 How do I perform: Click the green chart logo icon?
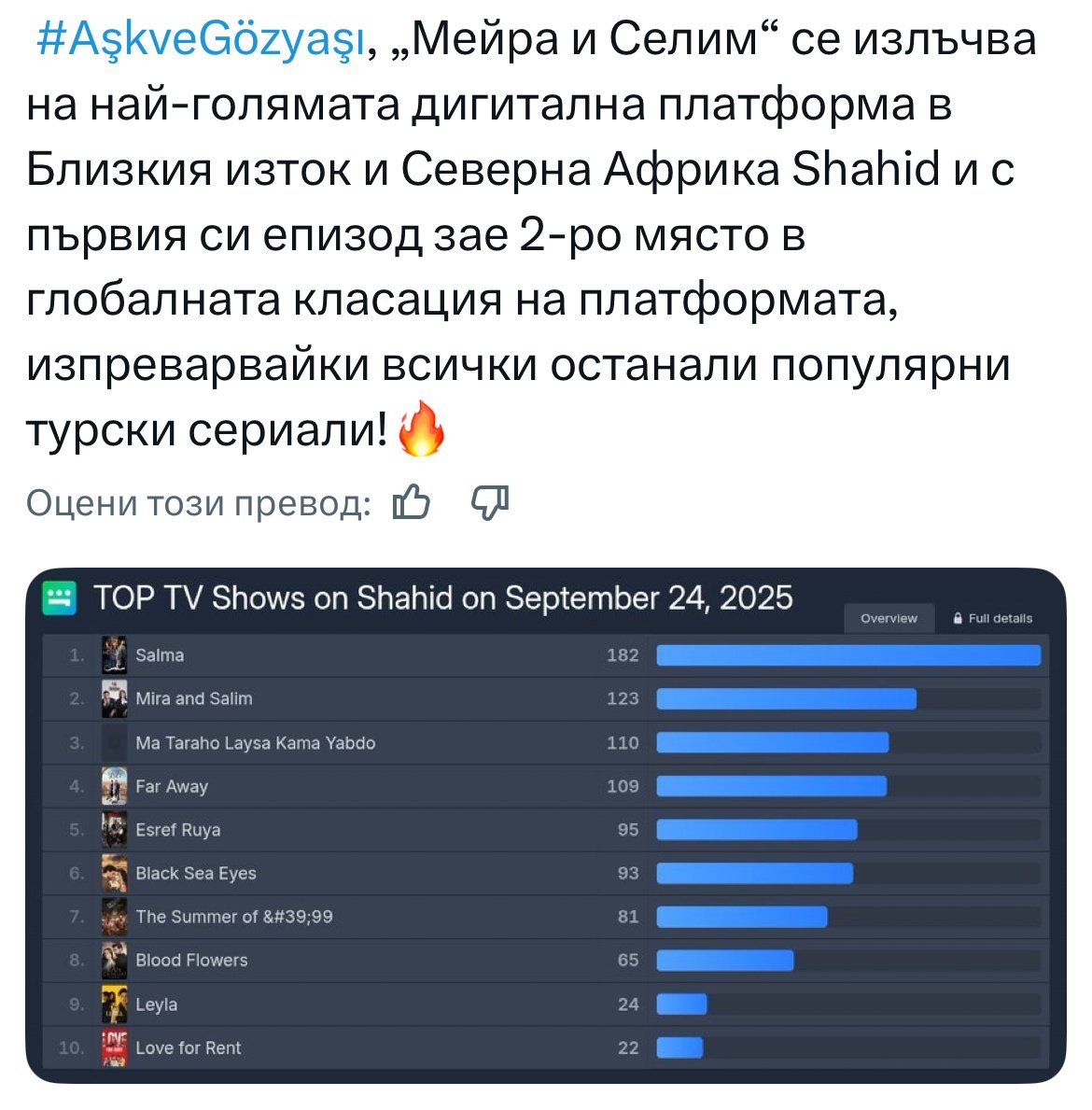[61, 597]
